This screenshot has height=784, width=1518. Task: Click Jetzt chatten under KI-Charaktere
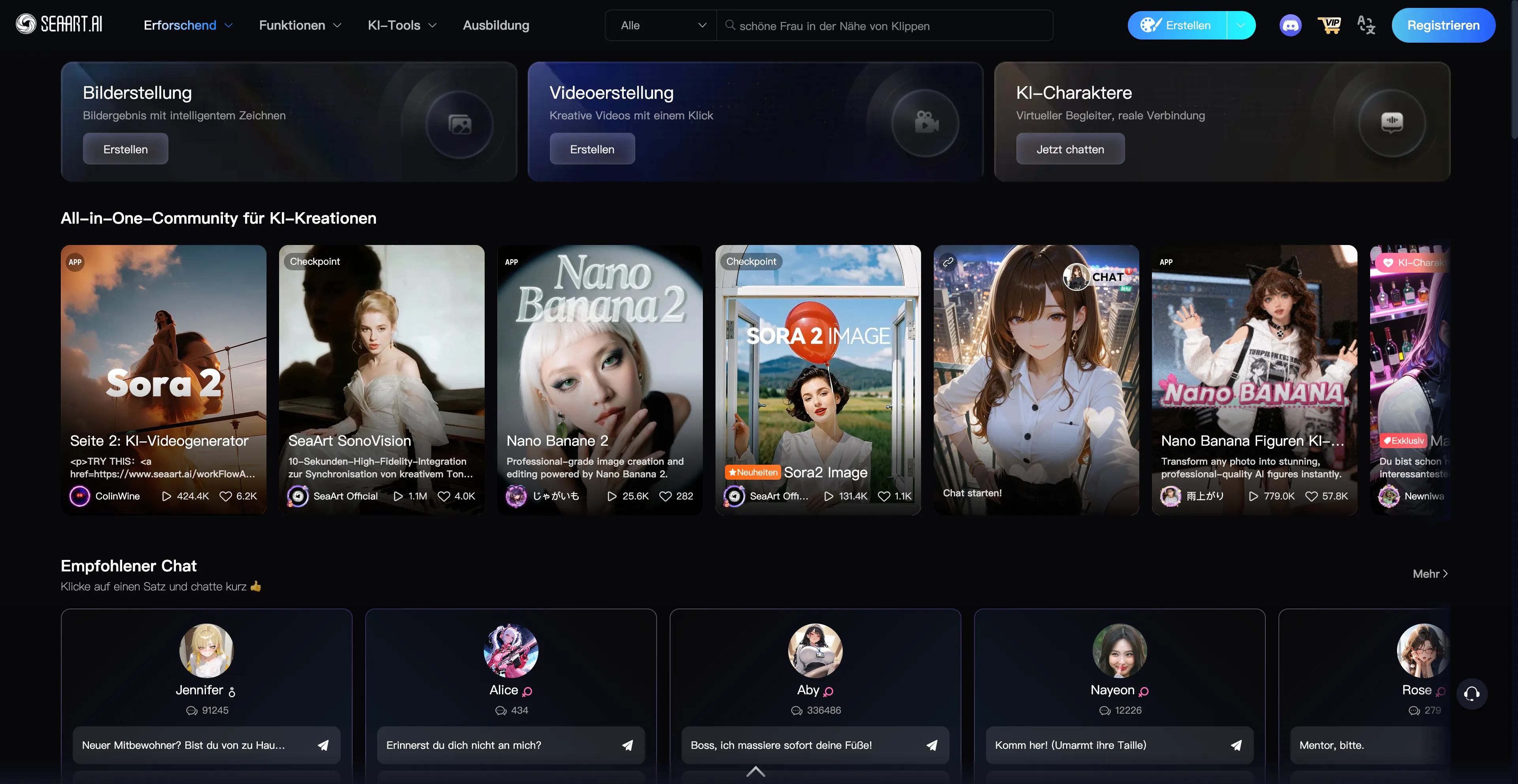pyautogui.click(x=1070, y=149)
